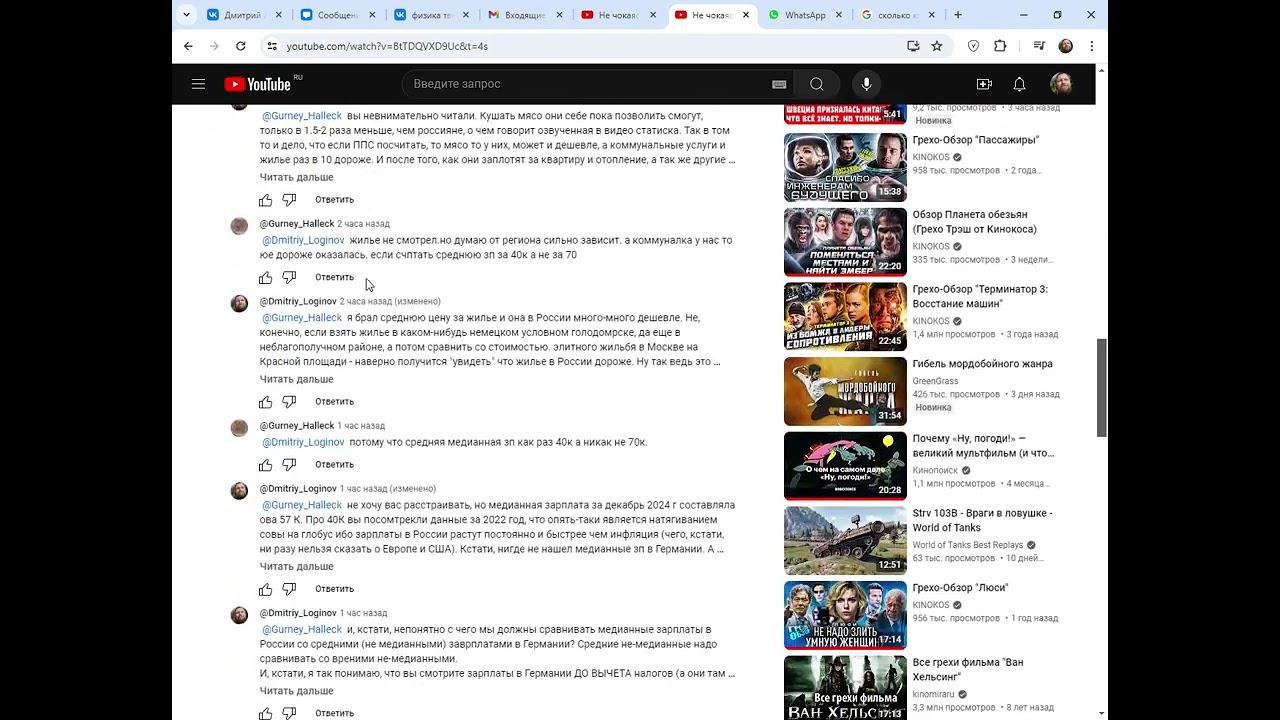The image size is (1280, 720).
Task: Expand 'Читать дальше' under 'непонятно с чего' comment
Action: pyautogui.click(x=297, y=691)
